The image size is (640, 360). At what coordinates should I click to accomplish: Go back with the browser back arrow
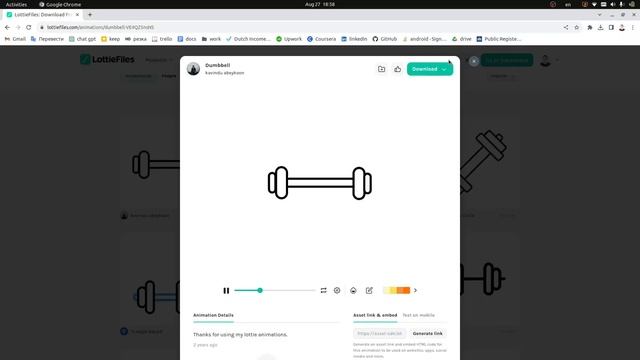(x=7, y=27)
